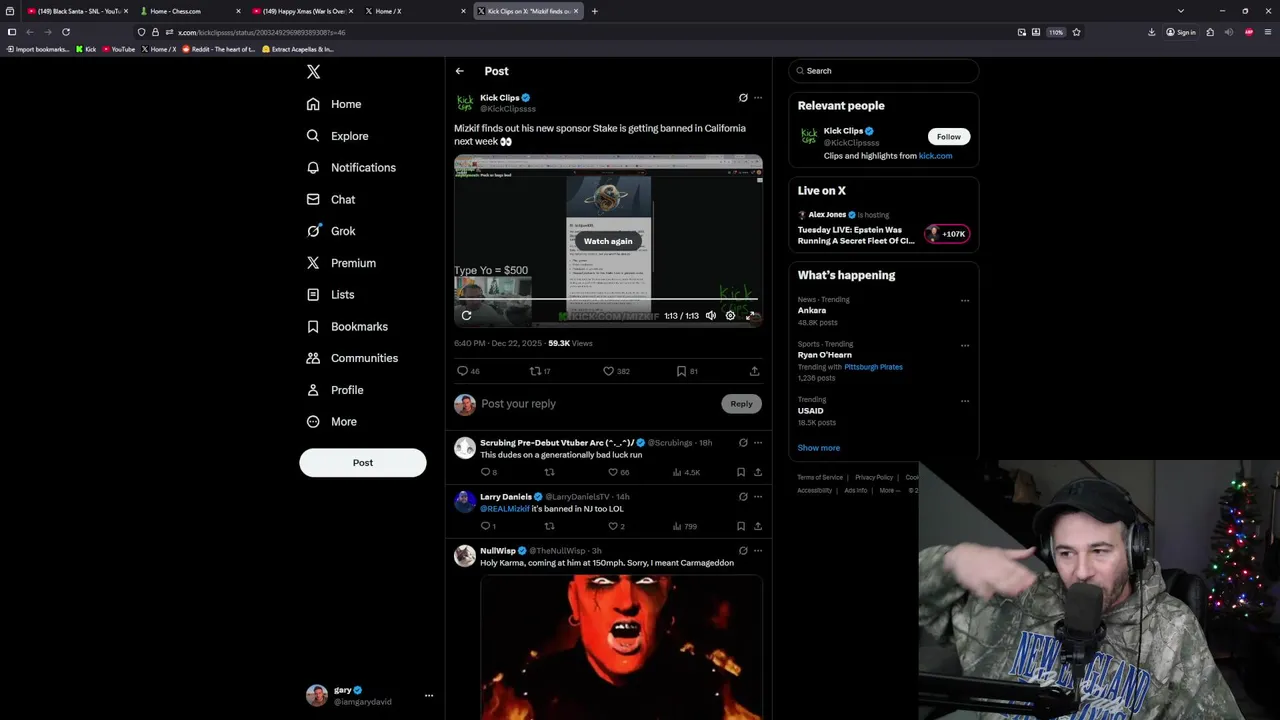Viewport: 1280px width, 720px height.
Task: Open Notifications from the sidebar
Action: (351, 168)
